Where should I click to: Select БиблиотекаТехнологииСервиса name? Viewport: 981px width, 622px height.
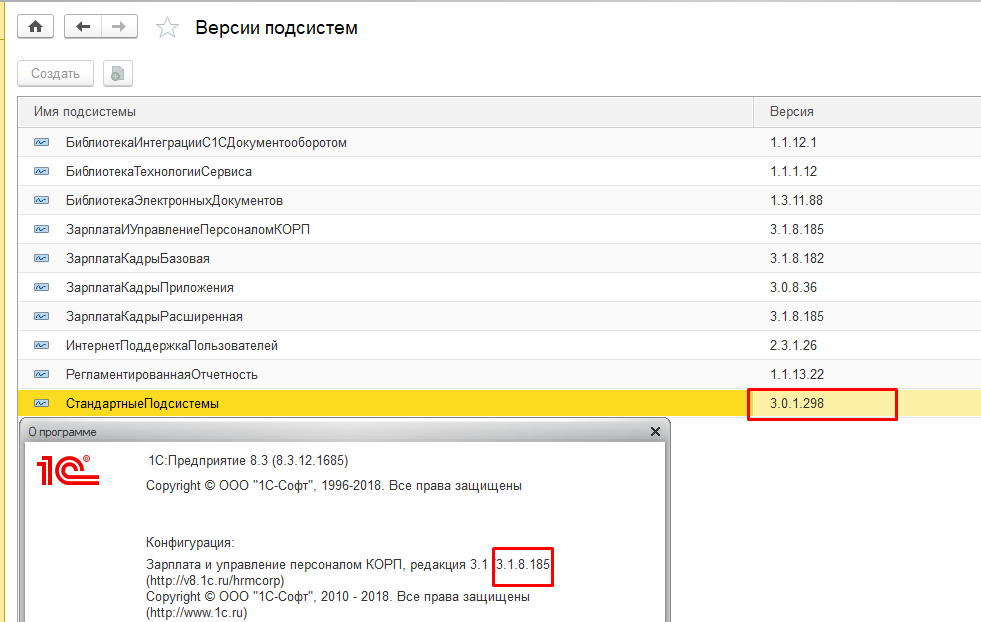click(x=159, y=171)
